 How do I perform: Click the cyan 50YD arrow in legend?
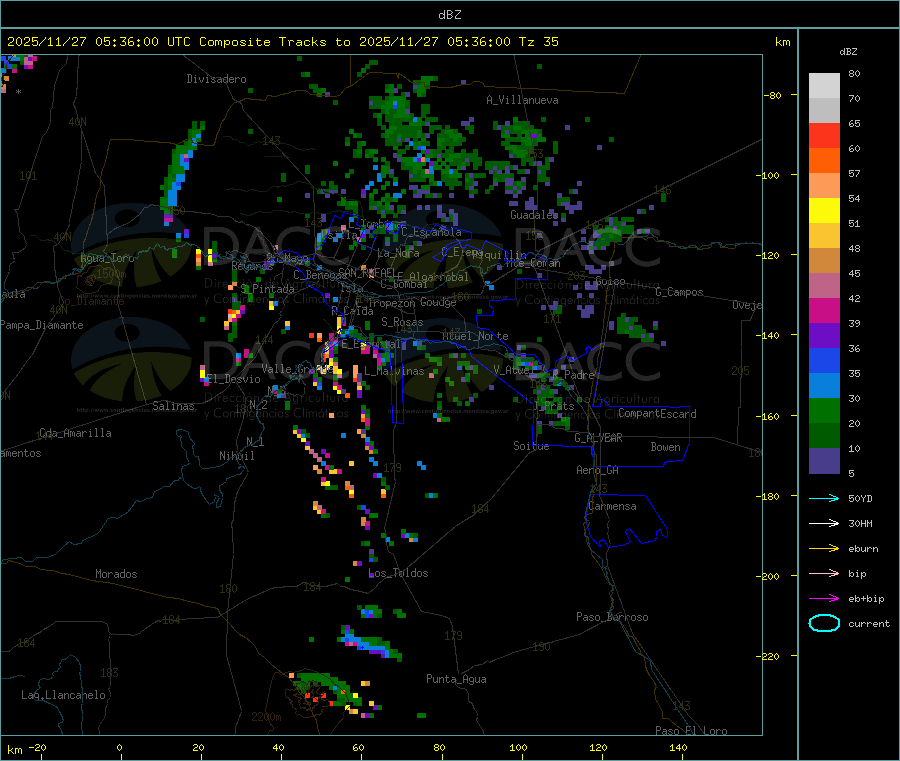pos(824,497)
